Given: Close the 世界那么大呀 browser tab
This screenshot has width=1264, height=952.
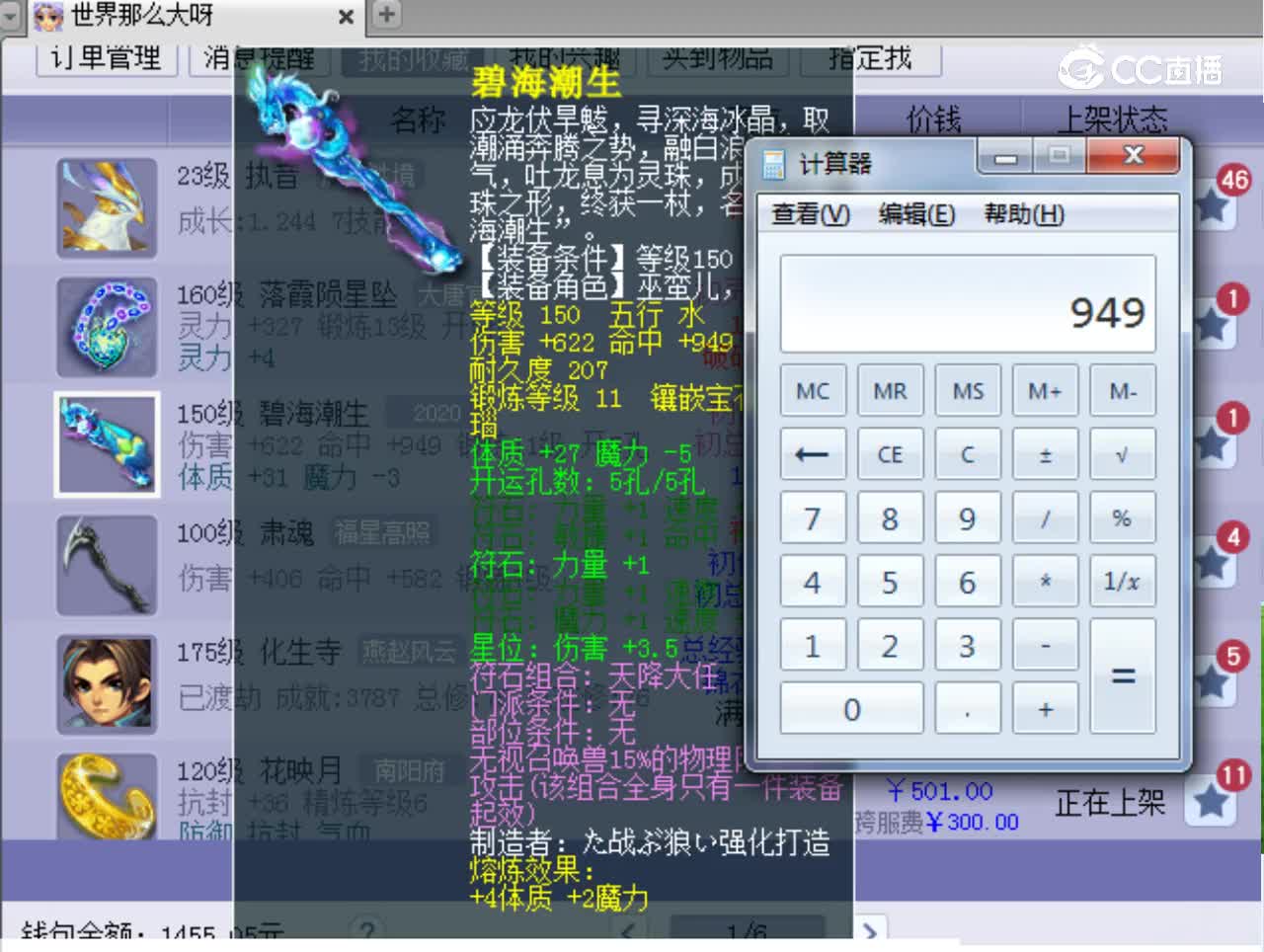Looking at the screenshot, I should pyautogui.click(x=346, y=17).
